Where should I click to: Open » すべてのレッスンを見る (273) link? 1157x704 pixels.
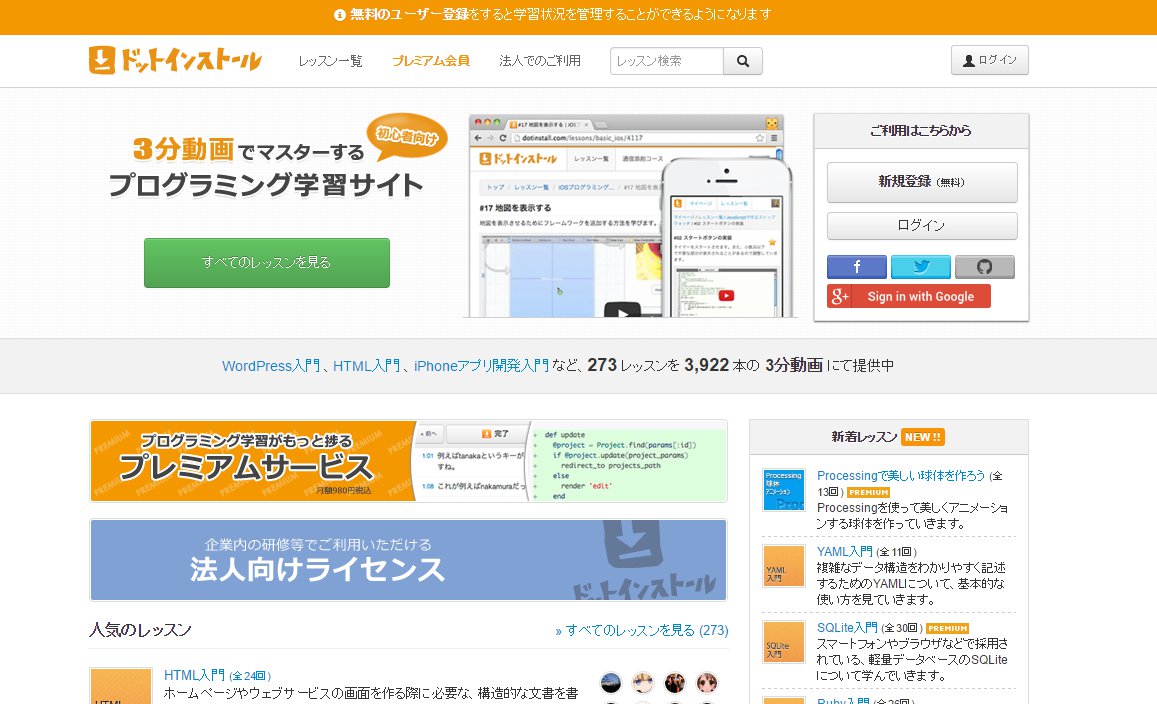pyautogui.click(x=642, y=630)
